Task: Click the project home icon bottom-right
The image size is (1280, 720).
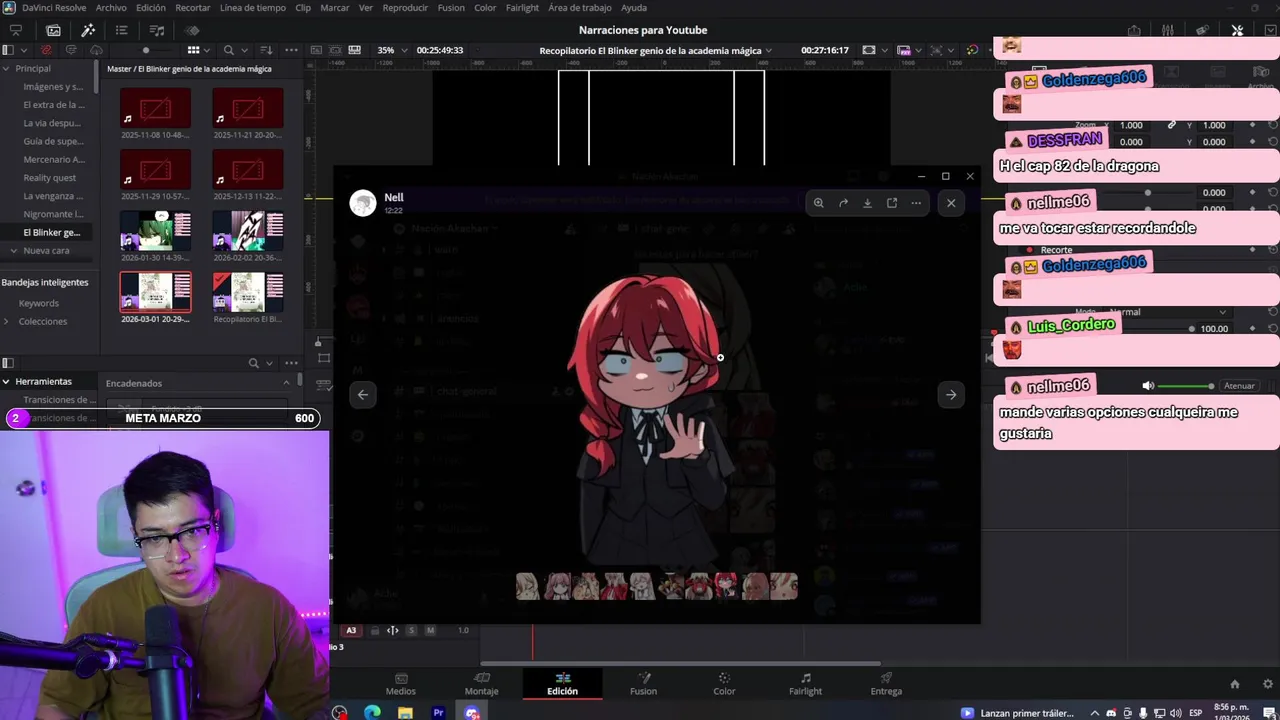Action: pos(1235,684)
